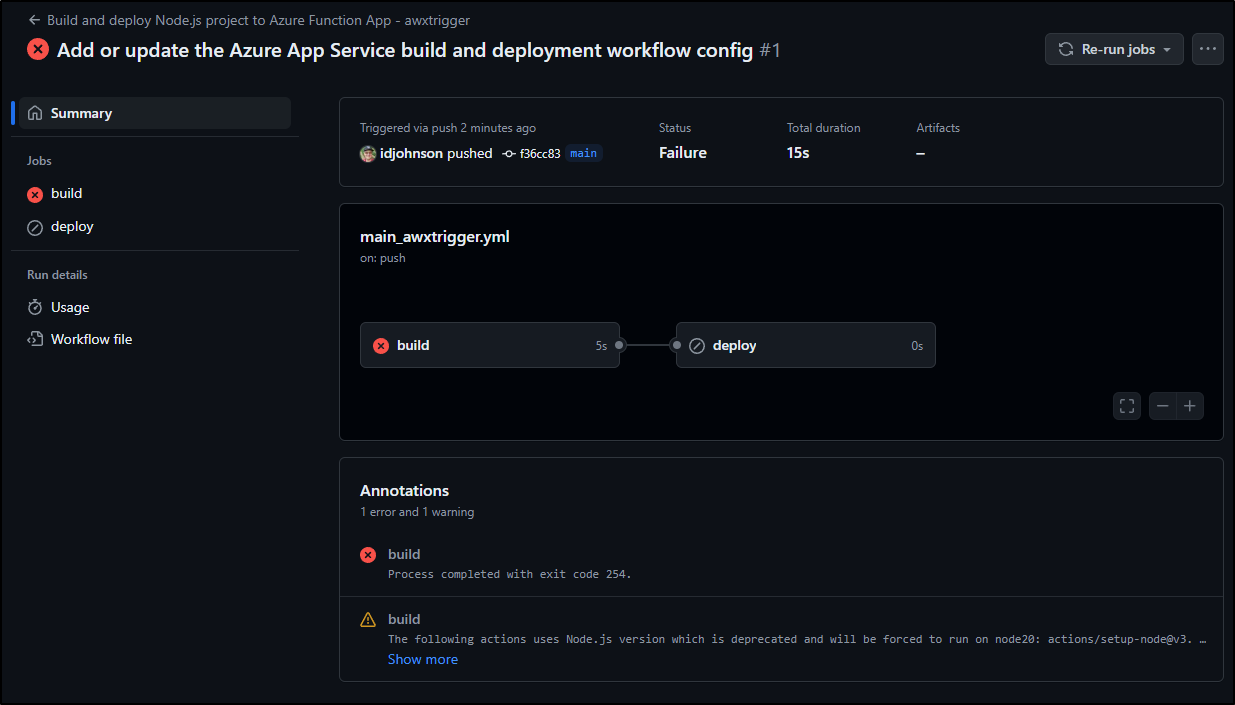Click the build warning annotation title

pos(404,619)
